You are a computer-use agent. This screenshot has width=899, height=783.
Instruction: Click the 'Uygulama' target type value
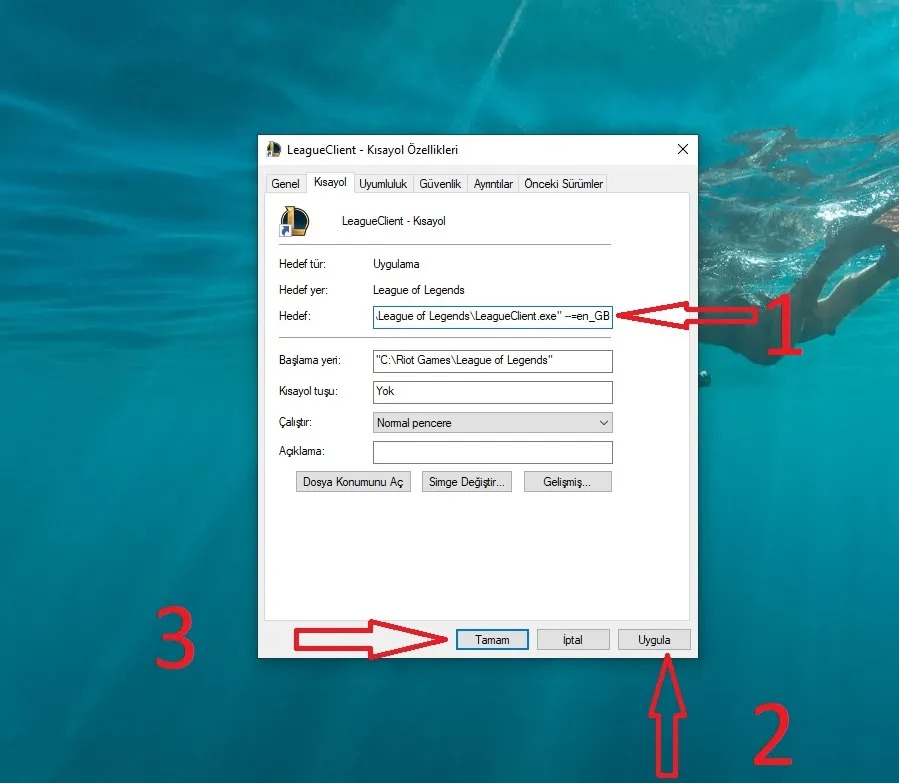pyautogui.click(x=396, y=264)
